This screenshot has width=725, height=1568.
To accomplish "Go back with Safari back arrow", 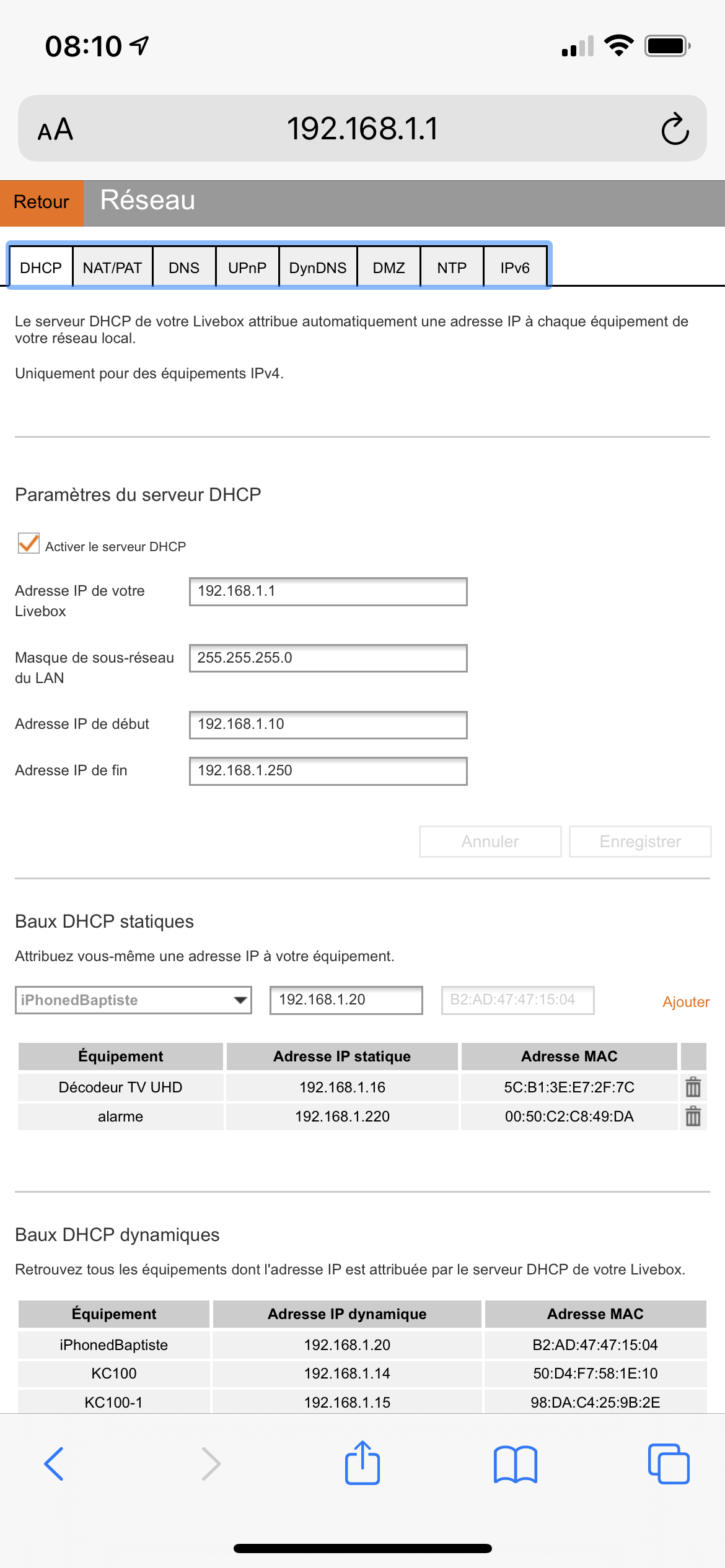I will point(54,1464).
